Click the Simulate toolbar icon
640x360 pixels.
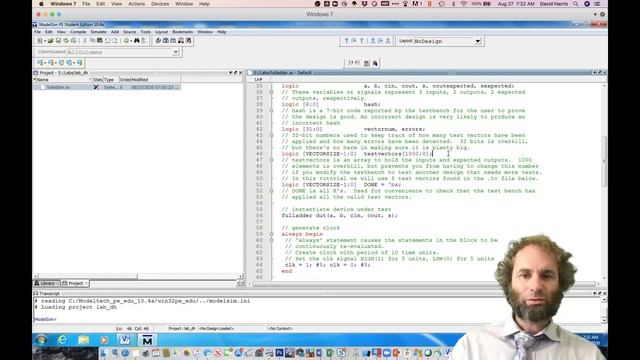pos(173,41)
